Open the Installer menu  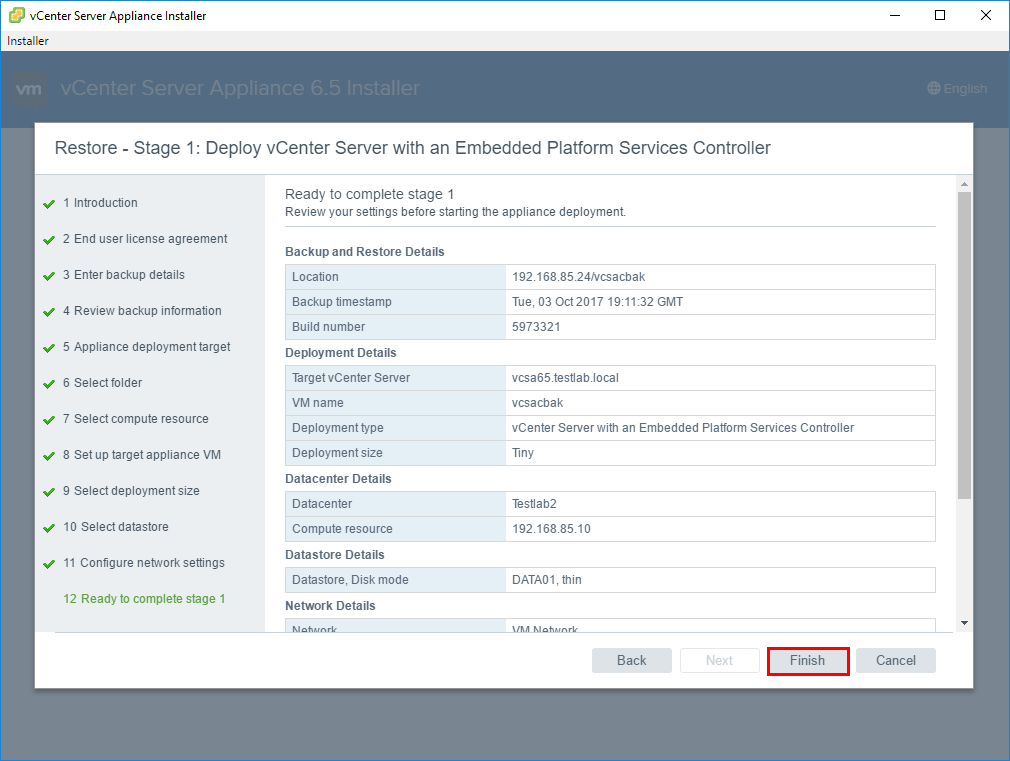(28, 41)
